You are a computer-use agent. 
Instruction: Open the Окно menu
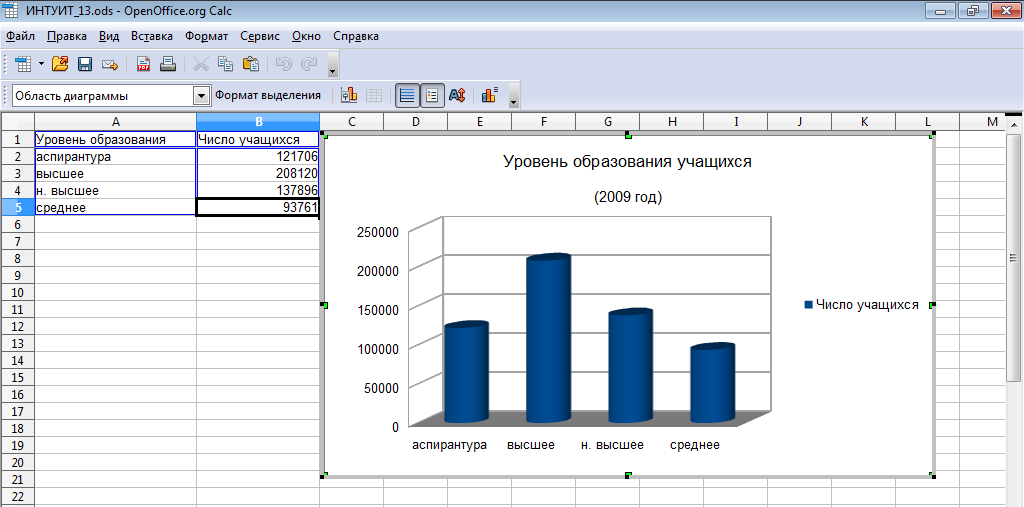[x=306, y=36]
